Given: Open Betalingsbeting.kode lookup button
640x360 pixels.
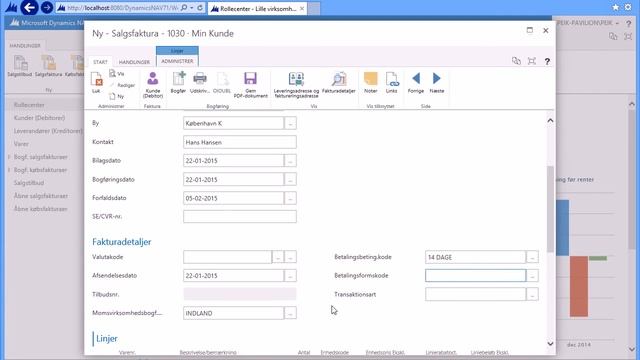Looking at the screenshot, I should tap(532, 257).
